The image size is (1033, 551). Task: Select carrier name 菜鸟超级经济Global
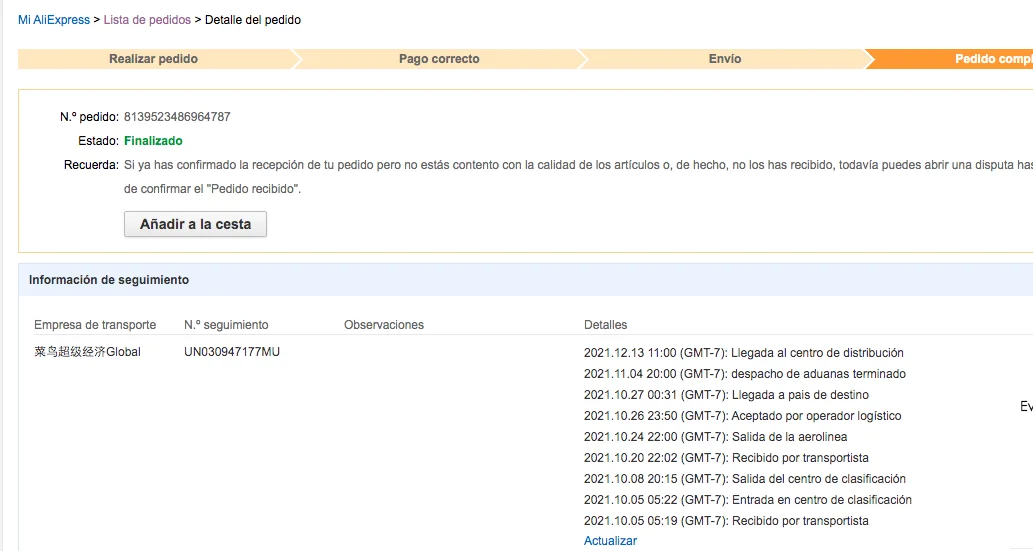click(x=88, y=352)
